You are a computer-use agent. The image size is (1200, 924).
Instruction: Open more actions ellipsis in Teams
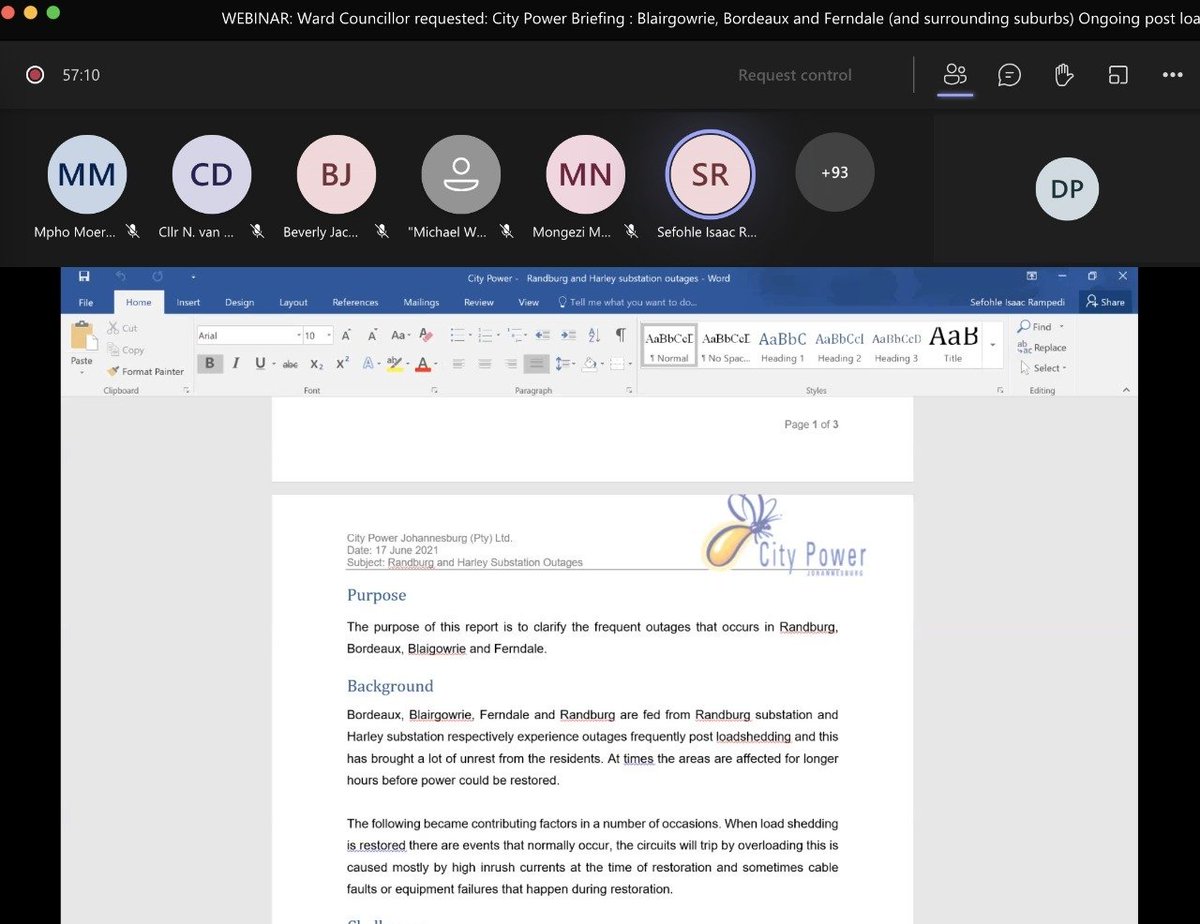click(1172, 75)
